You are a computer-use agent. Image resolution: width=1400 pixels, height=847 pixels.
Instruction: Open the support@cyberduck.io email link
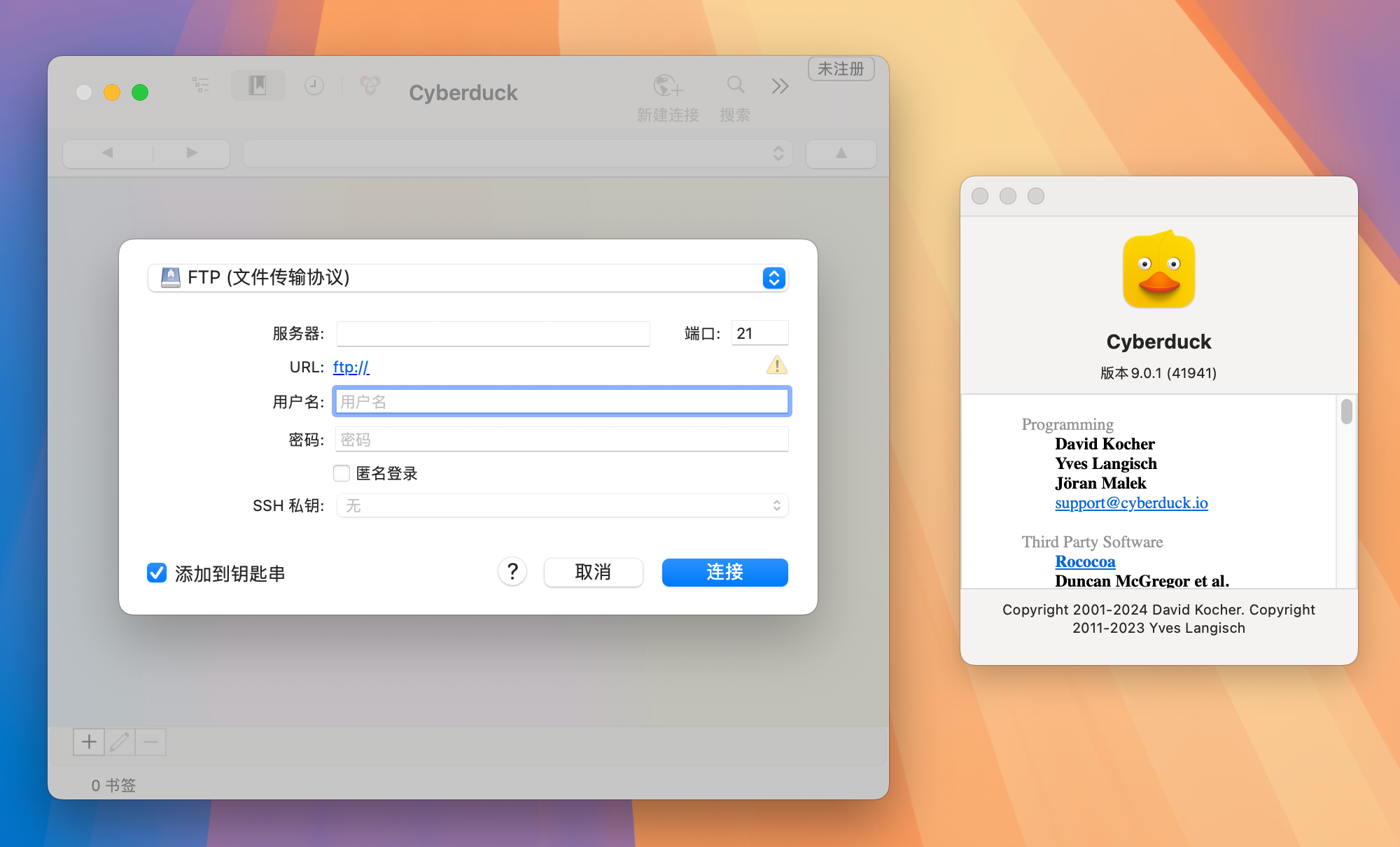[x=1131, y=503]
